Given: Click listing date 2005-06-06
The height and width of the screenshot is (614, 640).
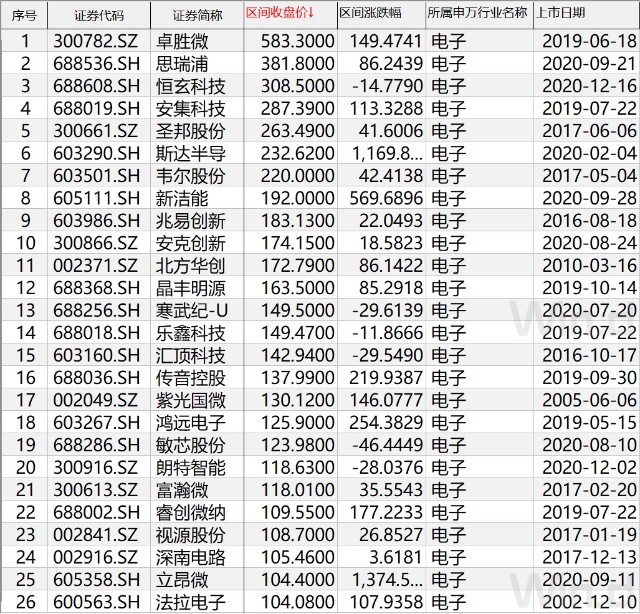Looking at the screenshot, I should 589,400.
